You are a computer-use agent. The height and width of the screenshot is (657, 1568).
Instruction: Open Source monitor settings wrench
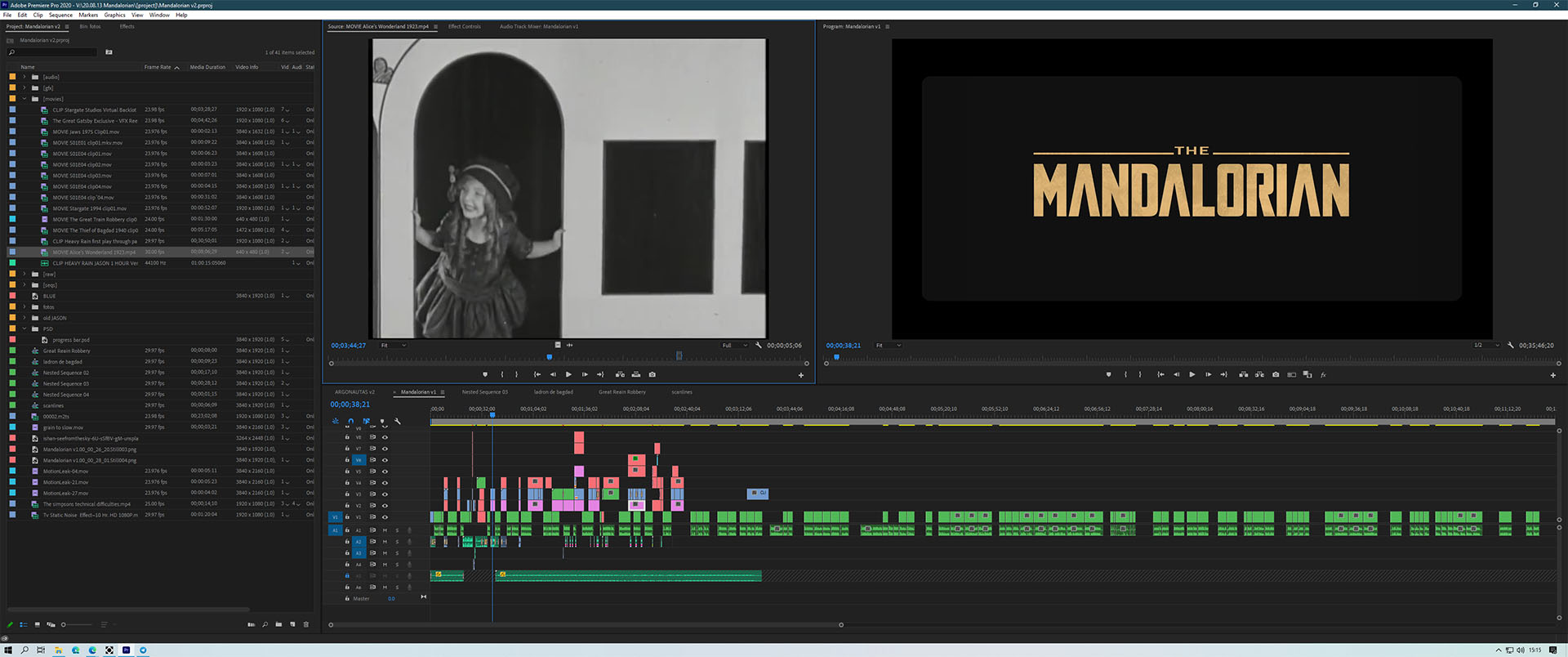759,345
